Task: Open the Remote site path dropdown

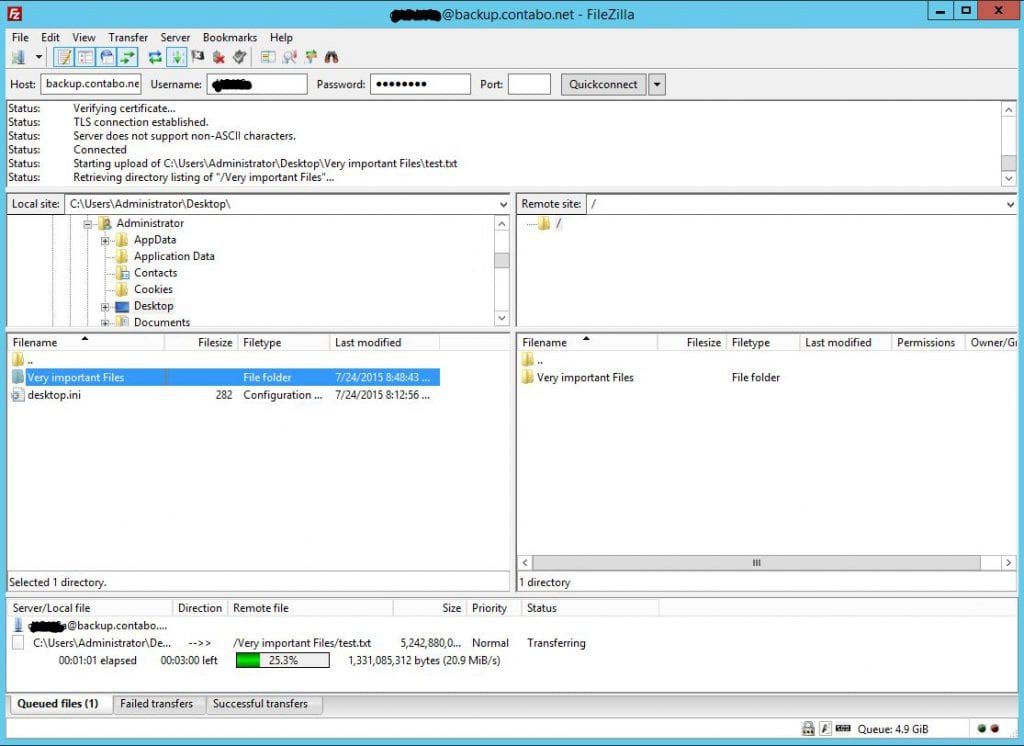Action: point(1010,204)
